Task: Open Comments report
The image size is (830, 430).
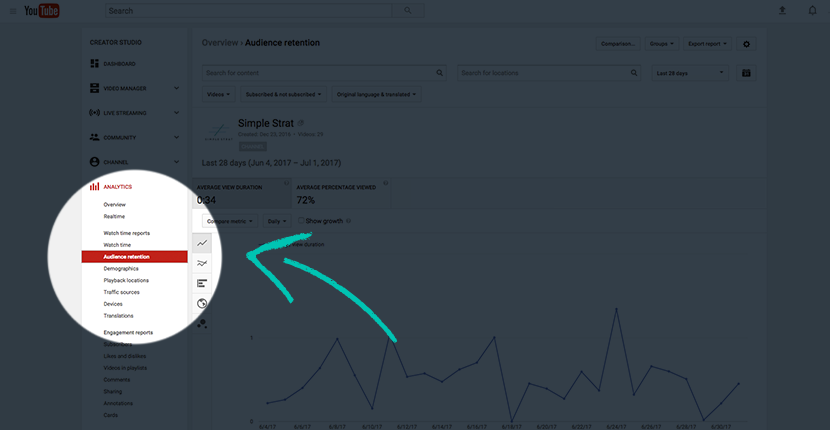Action: point(115,380)
